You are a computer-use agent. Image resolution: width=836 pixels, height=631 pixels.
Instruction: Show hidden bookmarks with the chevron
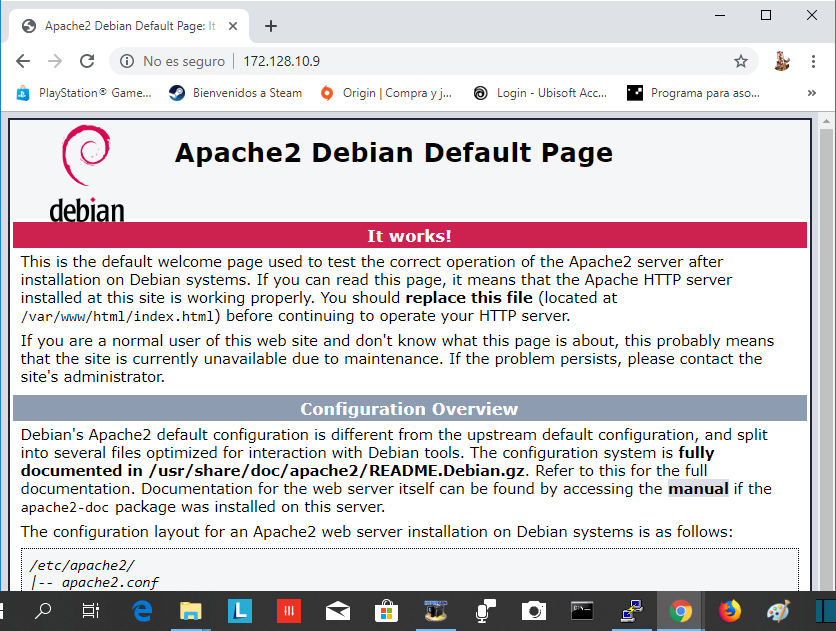point(811,93)
